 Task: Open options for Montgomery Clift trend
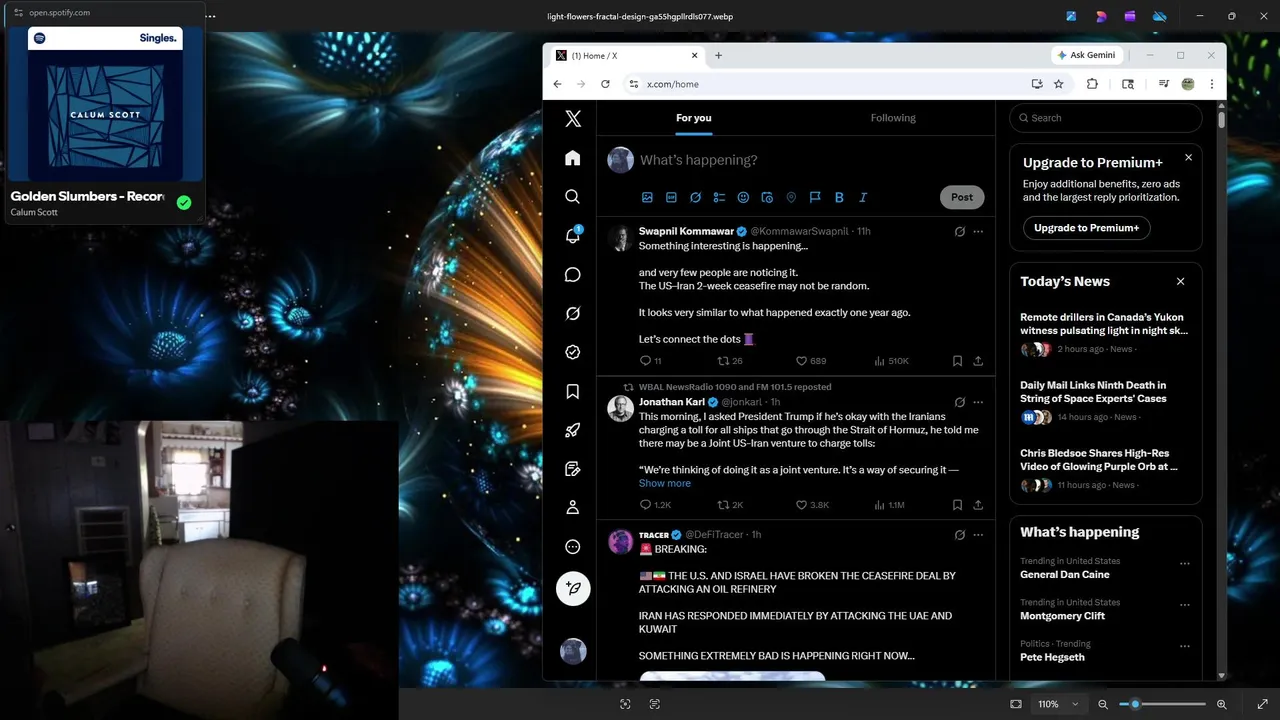pyautogui.click(x=1185, y=605)
